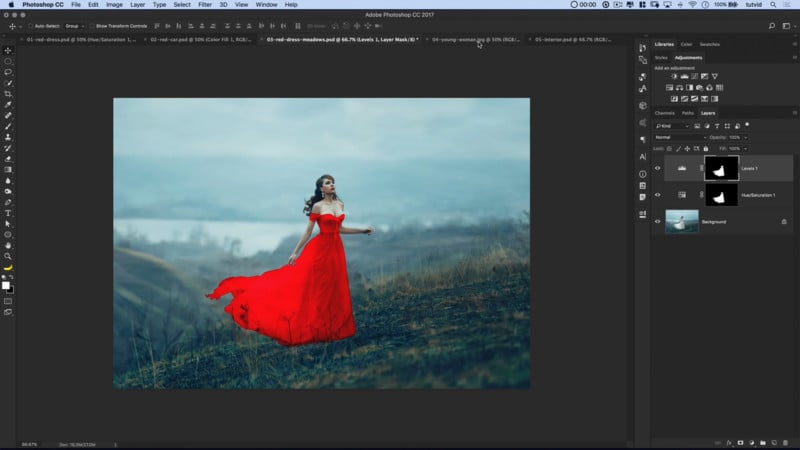Toggle lock all padlock icon
Image resolution: width=800 pixels, height=450 pixels.
(x=706, y=148)
